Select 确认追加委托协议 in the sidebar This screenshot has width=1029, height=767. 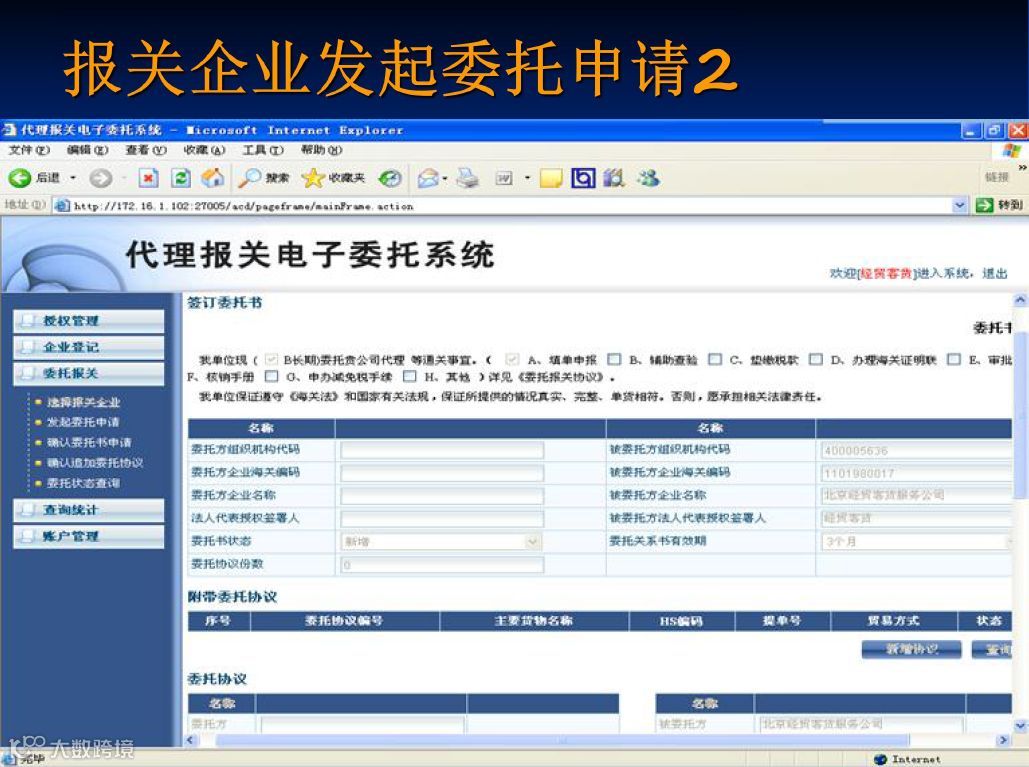(95, 463)
